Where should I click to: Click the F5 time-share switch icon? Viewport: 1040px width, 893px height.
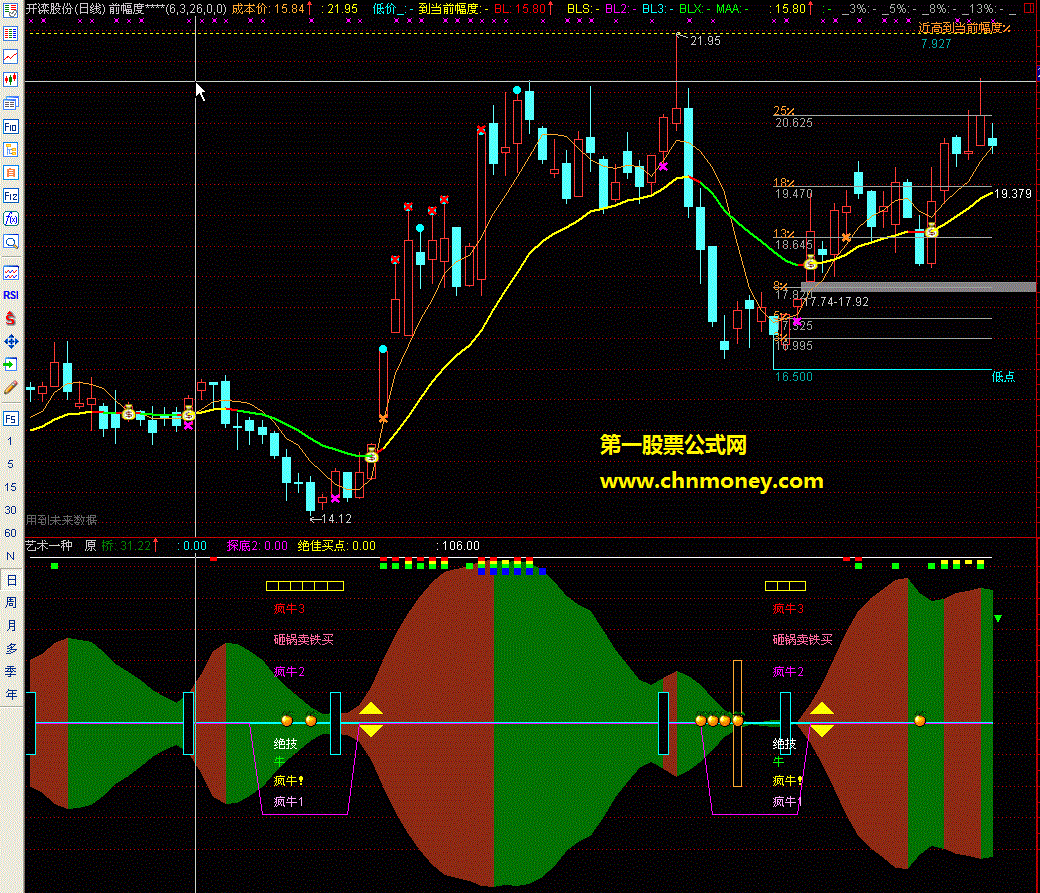pos(11,419)
